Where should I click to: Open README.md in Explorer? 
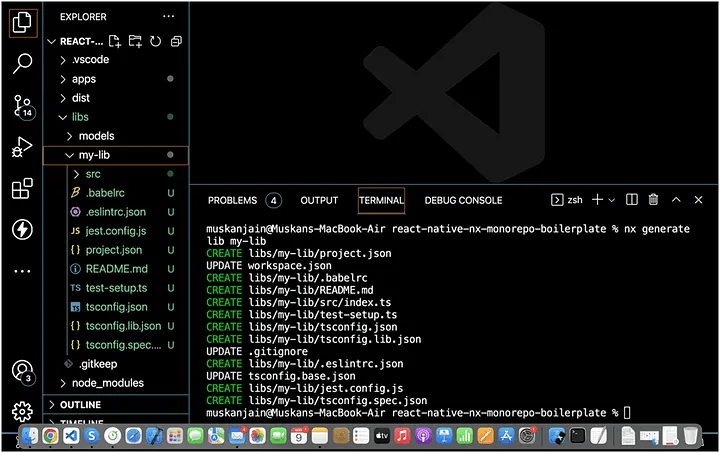[x=116, y=269]
